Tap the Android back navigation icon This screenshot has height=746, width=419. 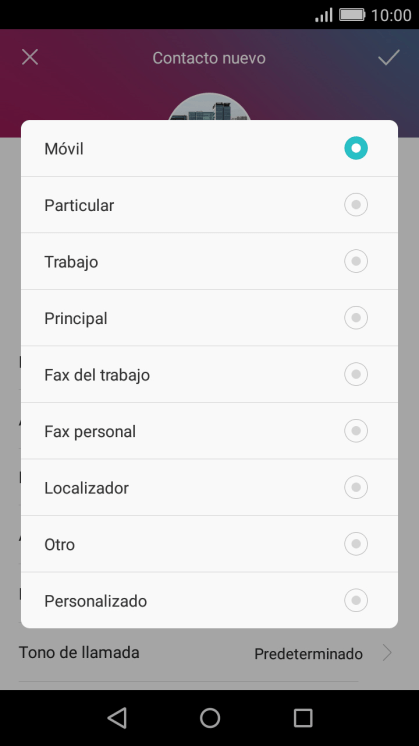(117, 717)
